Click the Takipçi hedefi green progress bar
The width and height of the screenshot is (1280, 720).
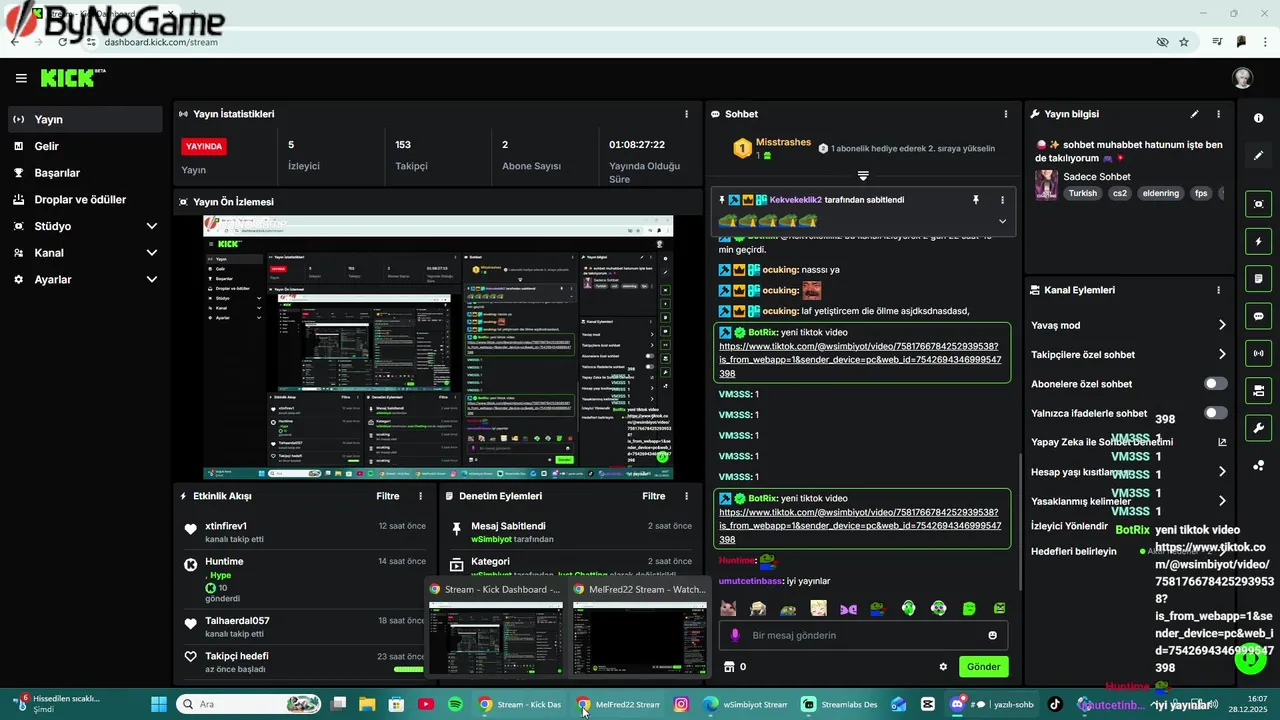(x=408, y=669)
